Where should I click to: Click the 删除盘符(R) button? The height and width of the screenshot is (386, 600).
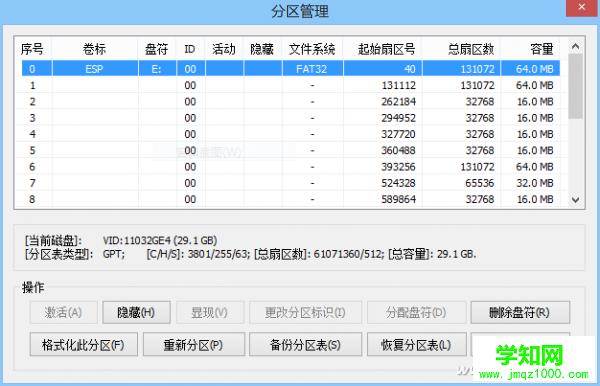pos(520,313)
